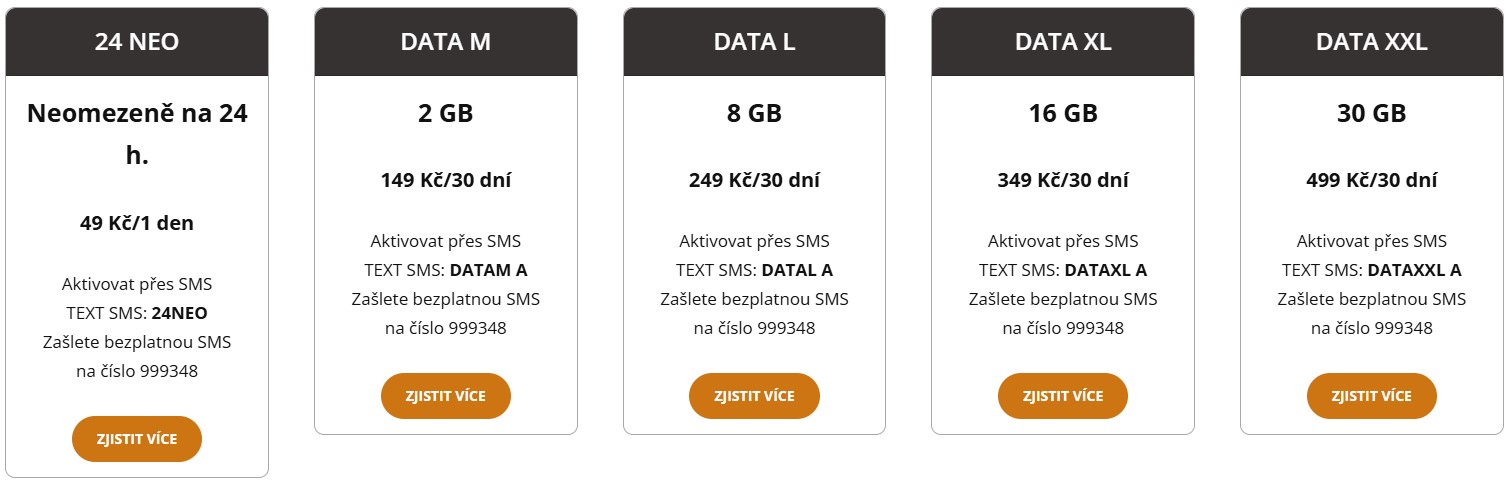
Task: Select the DATA M header
Action: (446, 42)
